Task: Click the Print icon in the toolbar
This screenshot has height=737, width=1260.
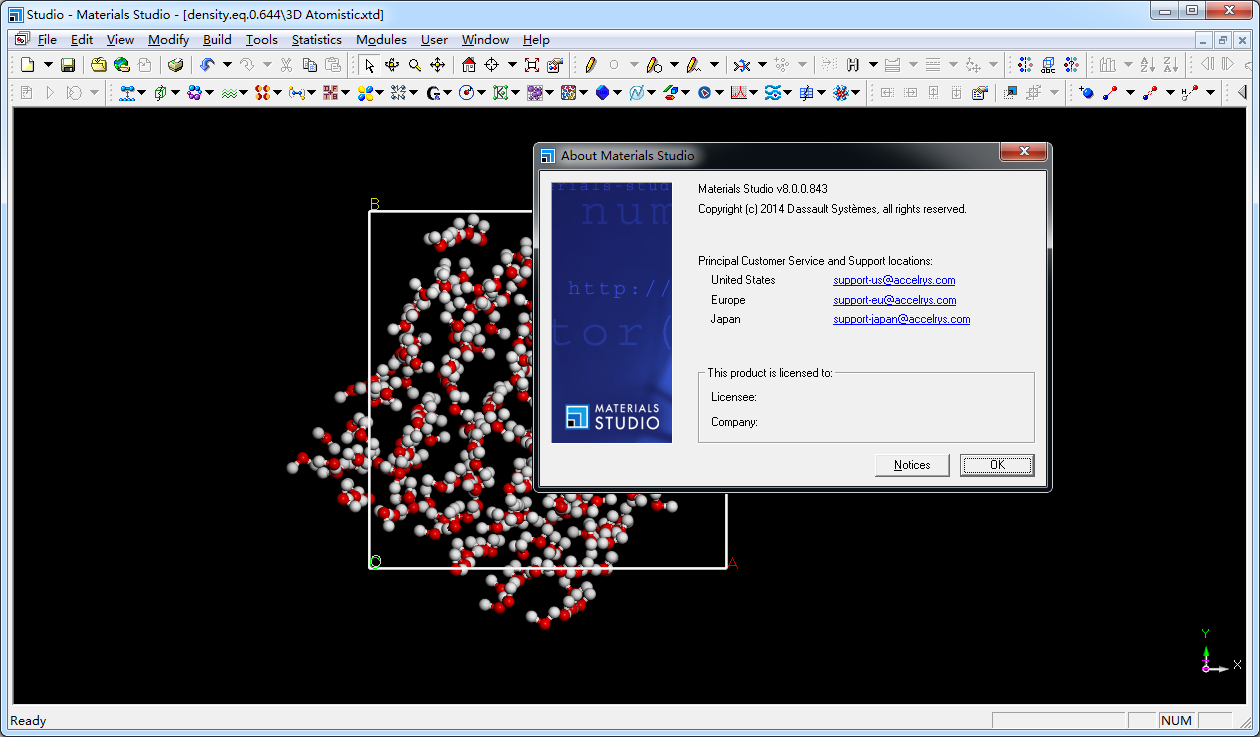Action: click(175, 65)
